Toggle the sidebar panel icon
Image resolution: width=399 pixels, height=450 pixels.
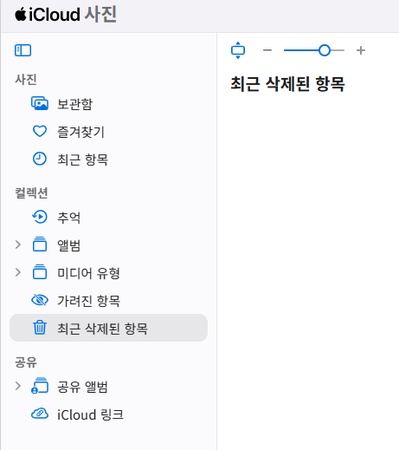23,51
